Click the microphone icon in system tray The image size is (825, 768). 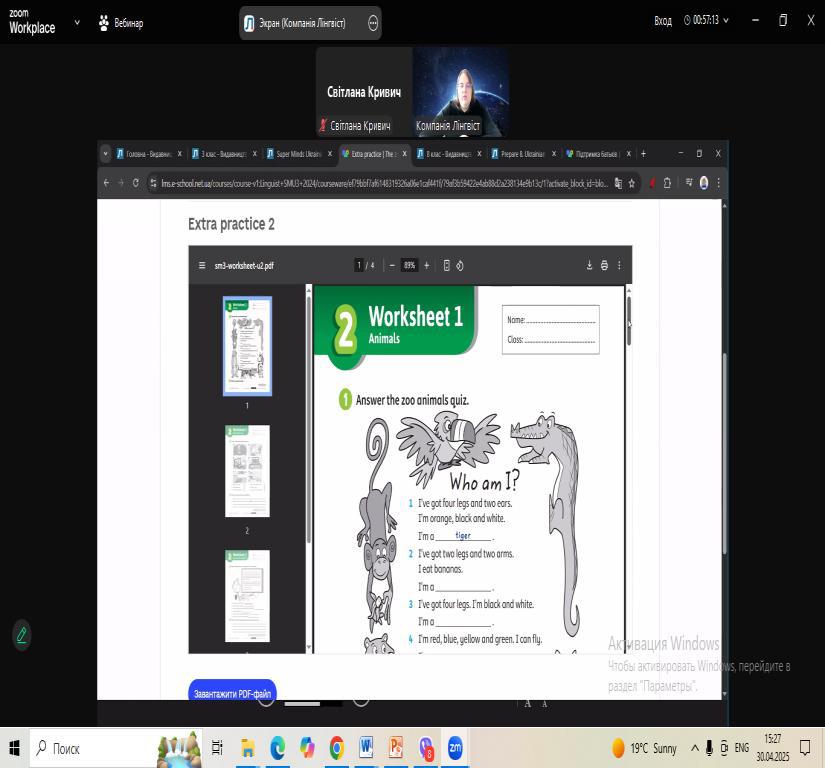709,747
